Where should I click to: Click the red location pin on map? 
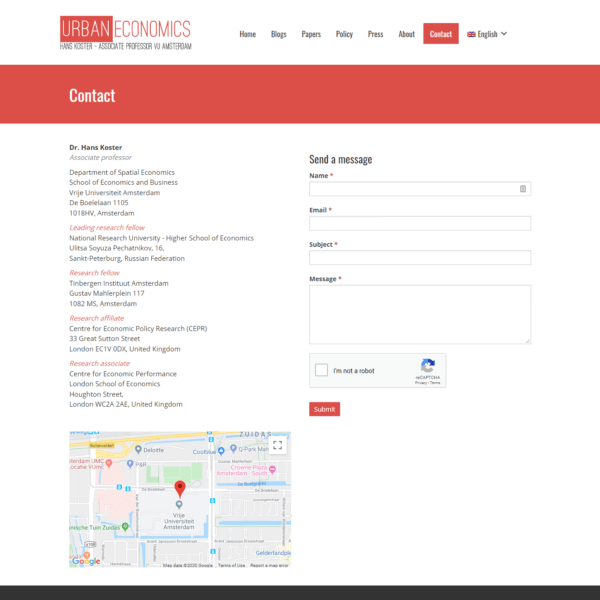(x=180, y=488)
